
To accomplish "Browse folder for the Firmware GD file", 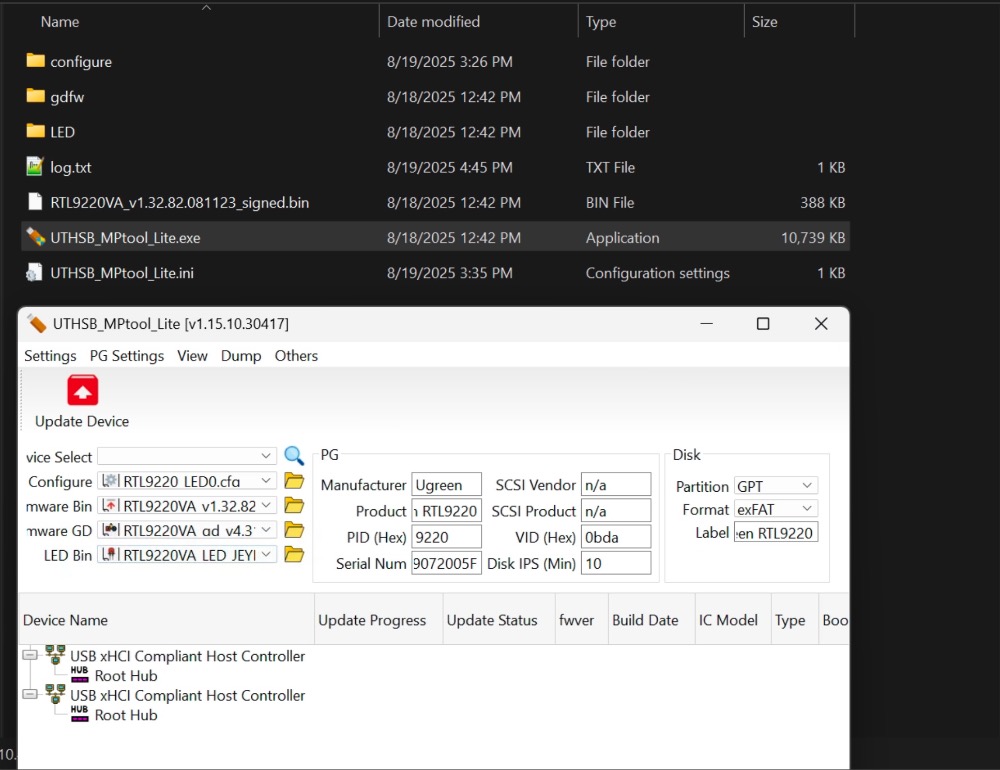I will tap(294, 529).
